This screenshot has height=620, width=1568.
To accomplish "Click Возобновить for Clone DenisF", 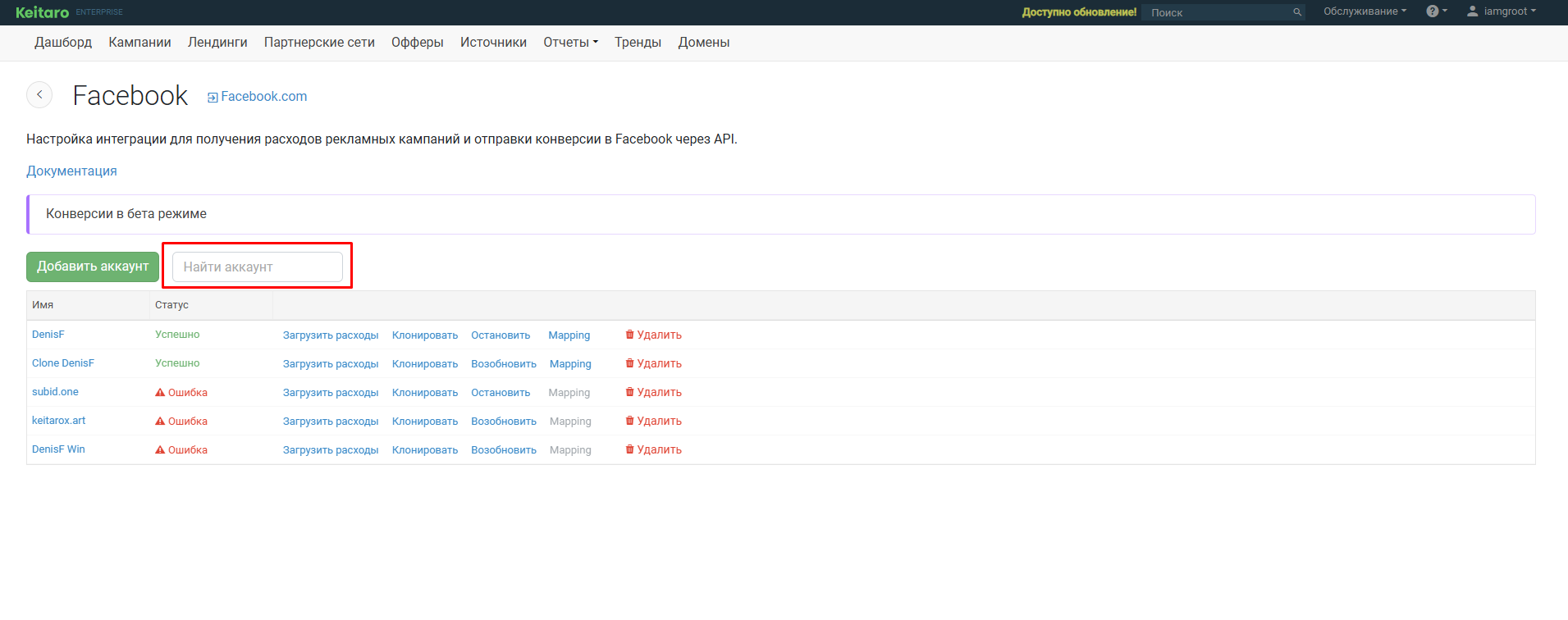I will coord(504,364).
